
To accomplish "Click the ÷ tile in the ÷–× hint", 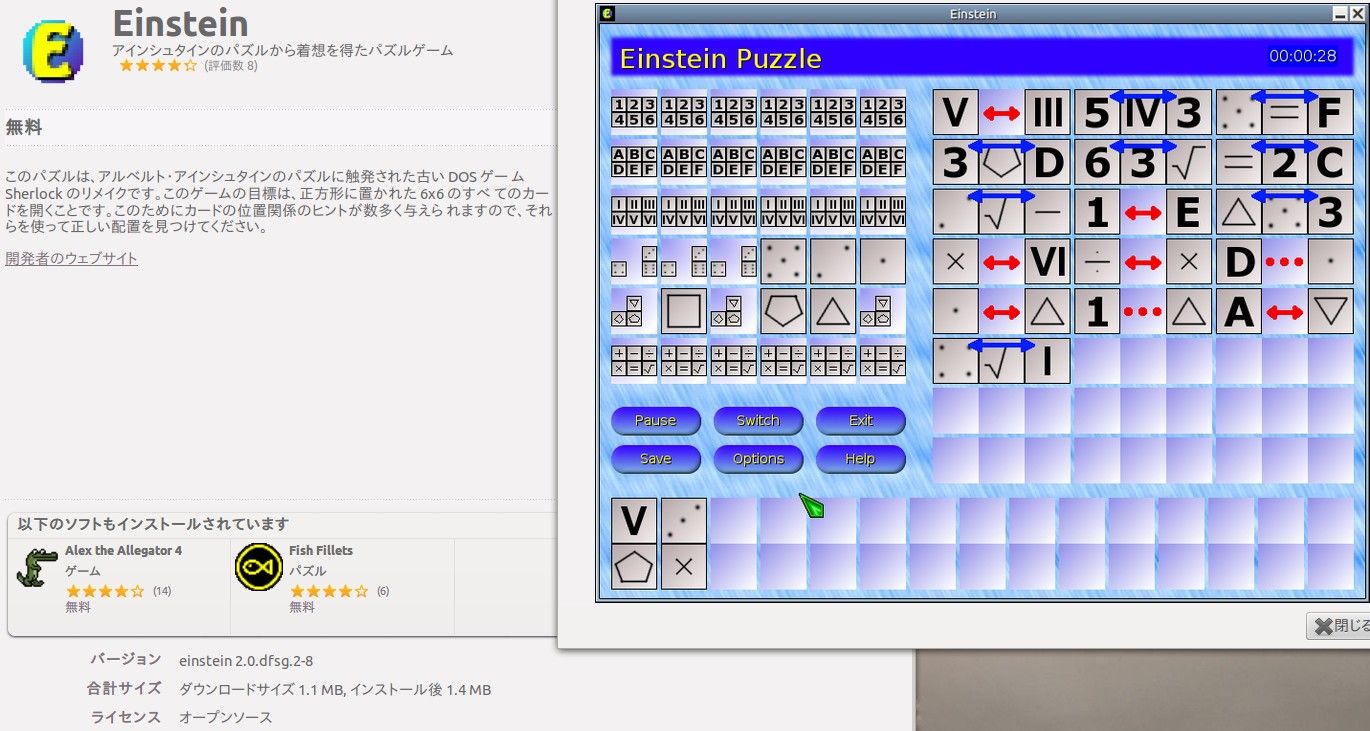I will 1098,262.
